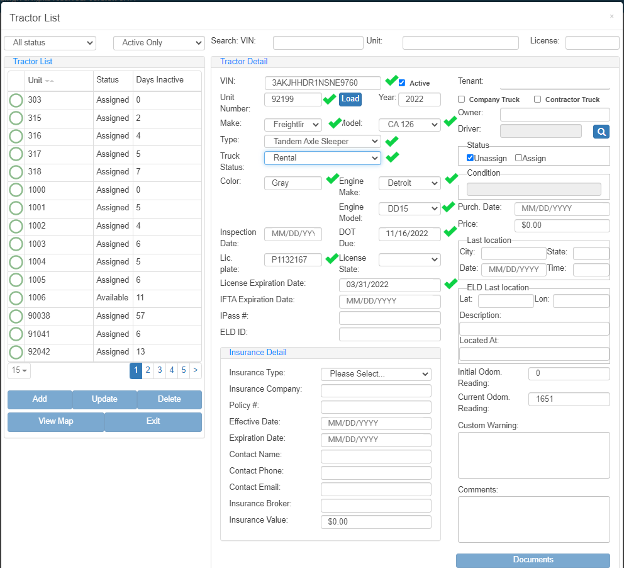Check the Contractor Truck box

(537, 99)
